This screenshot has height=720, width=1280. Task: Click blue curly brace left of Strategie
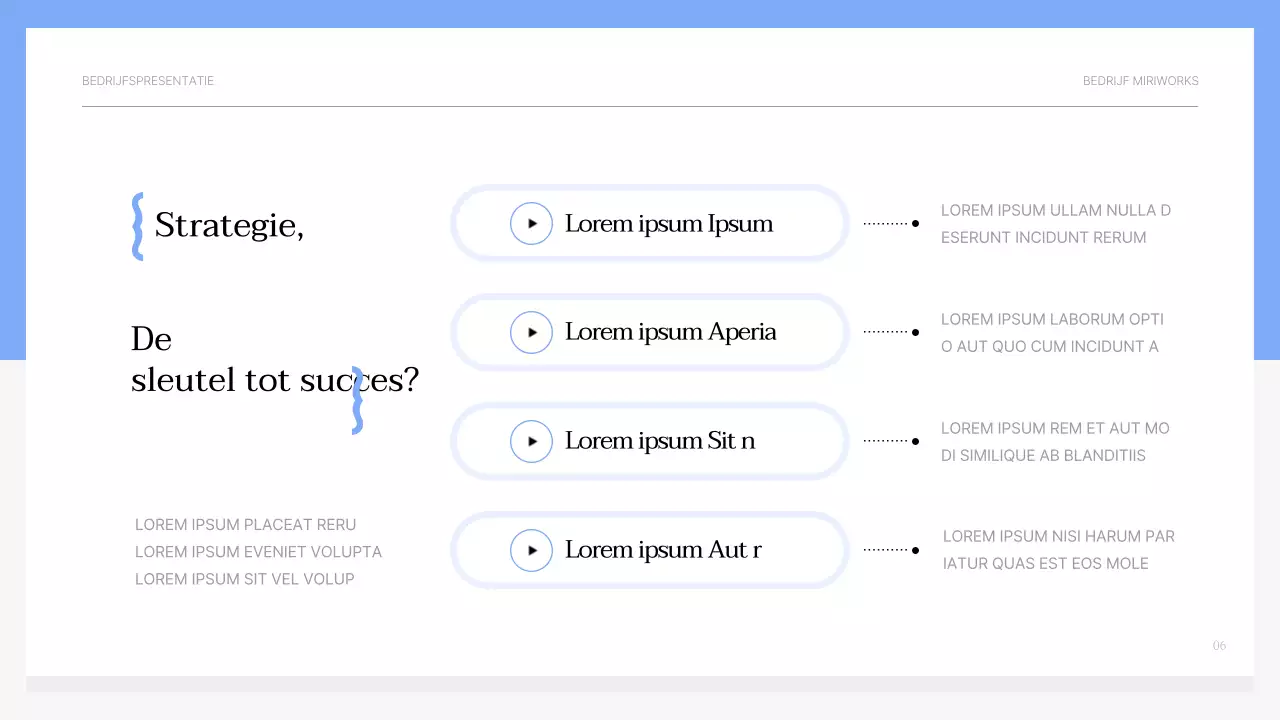[x=138, y=227]
